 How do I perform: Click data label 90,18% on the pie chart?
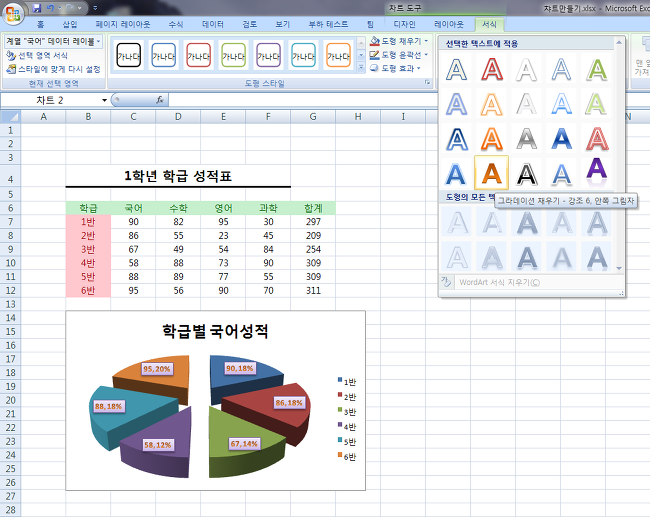(x=240, y=368)
